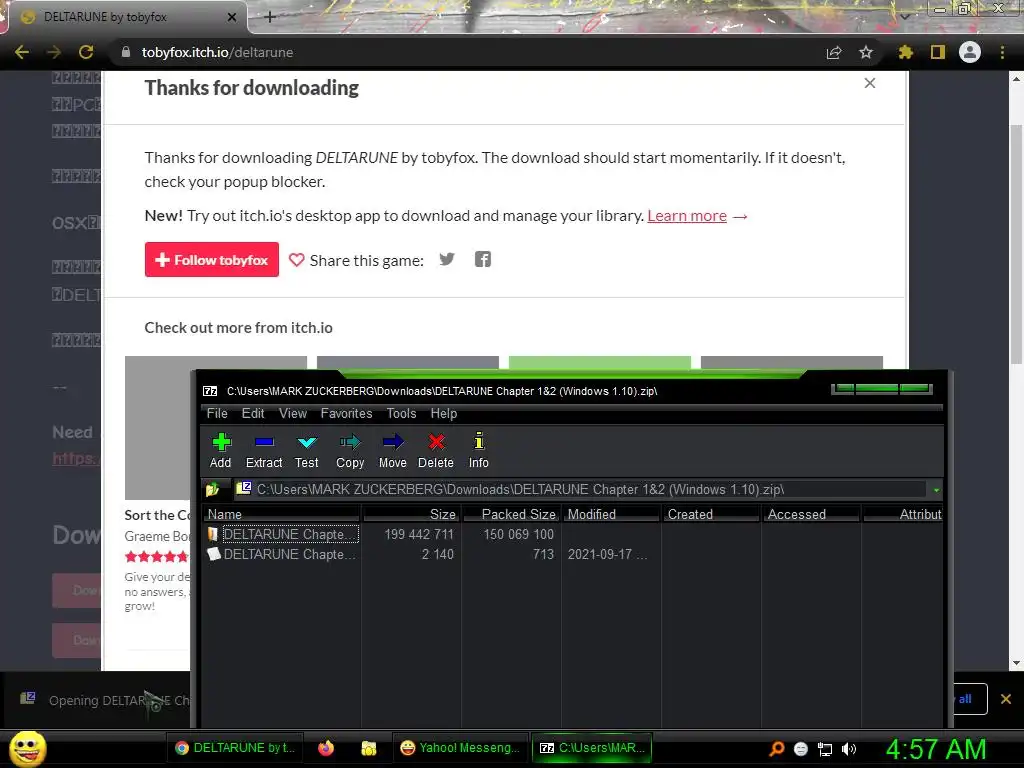The height and width of the screenshot is (768, 1024).
Task: Sort by the Accessed column header
Action: [x=811, y=515]
